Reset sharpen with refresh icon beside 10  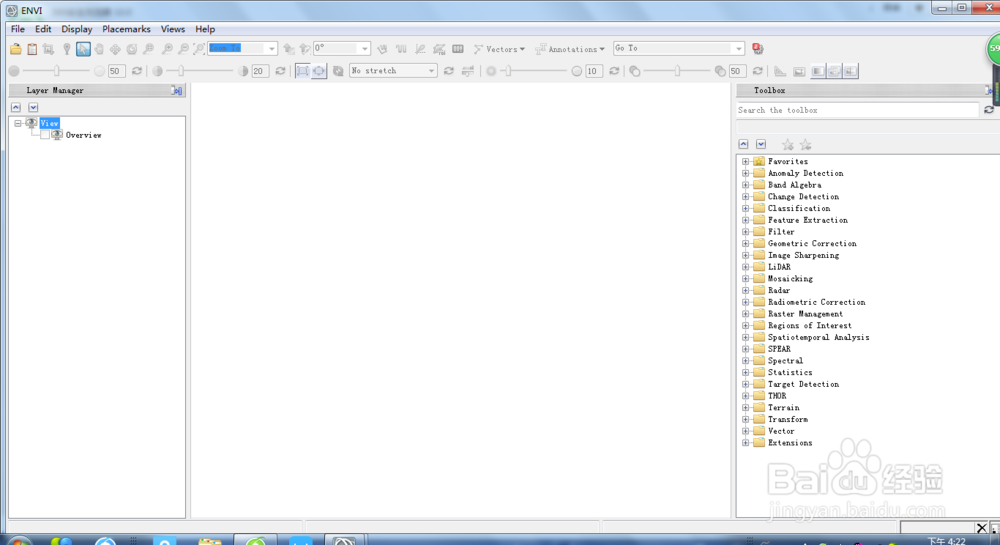614,71
